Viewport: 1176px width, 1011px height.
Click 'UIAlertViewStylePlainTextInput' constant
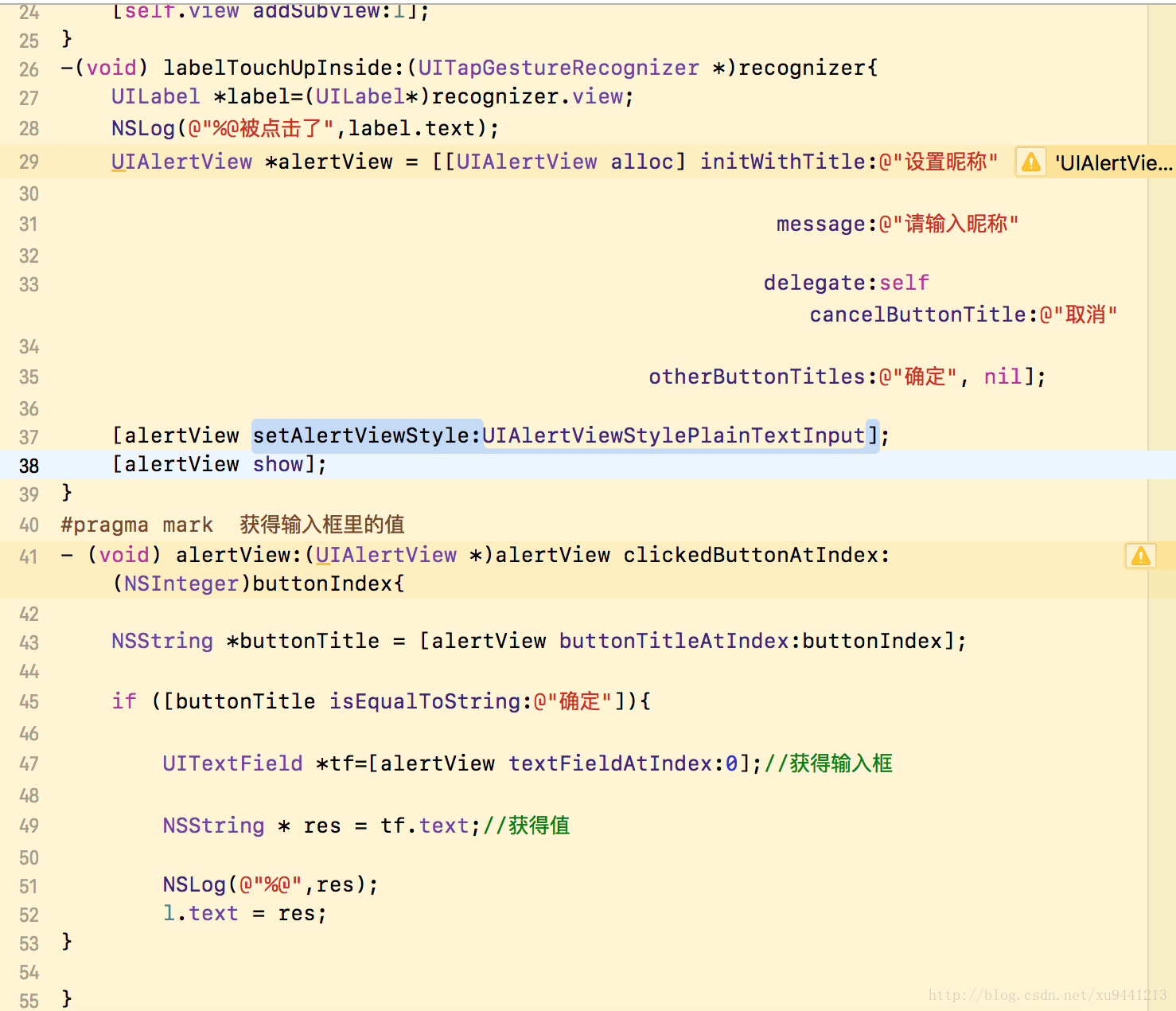[x=673, y=435]
